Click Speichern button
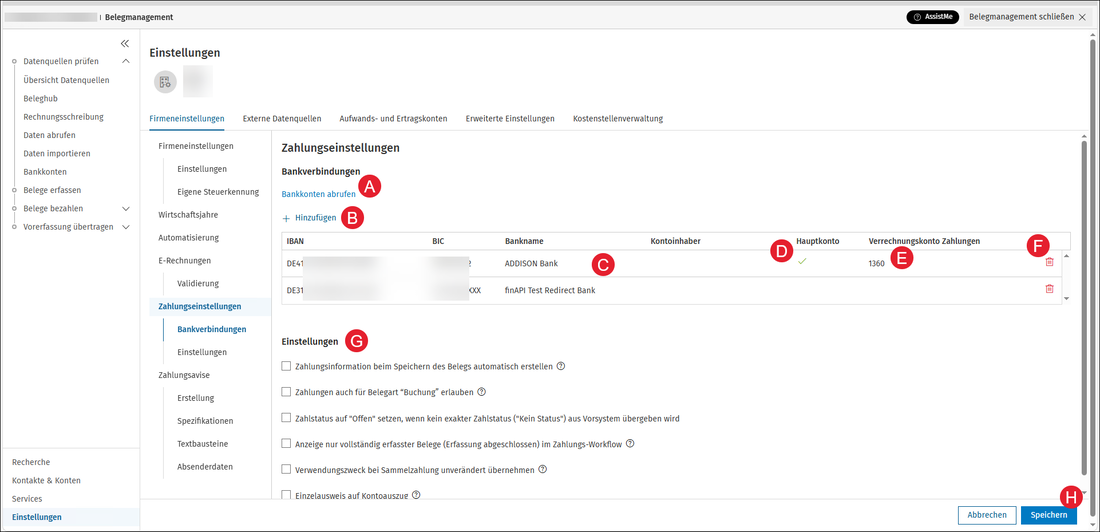 tap(1049, 514)
